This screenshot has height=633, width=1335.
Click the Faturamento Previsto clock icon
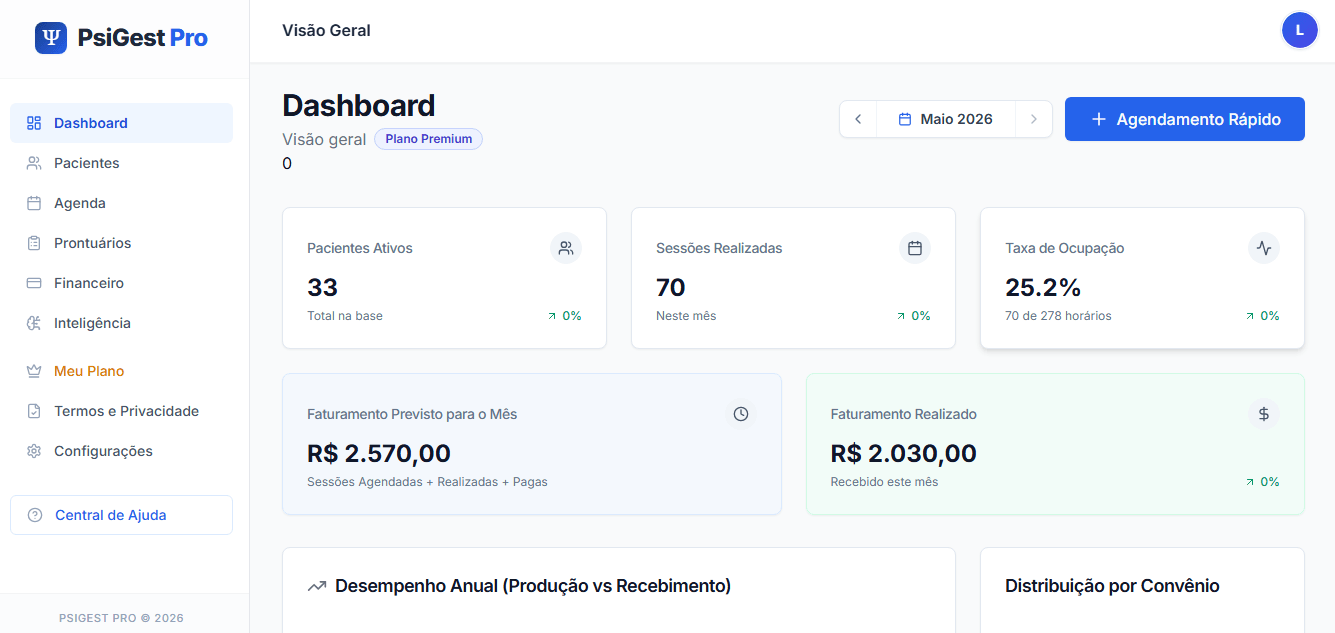click(x=741, y=414)
